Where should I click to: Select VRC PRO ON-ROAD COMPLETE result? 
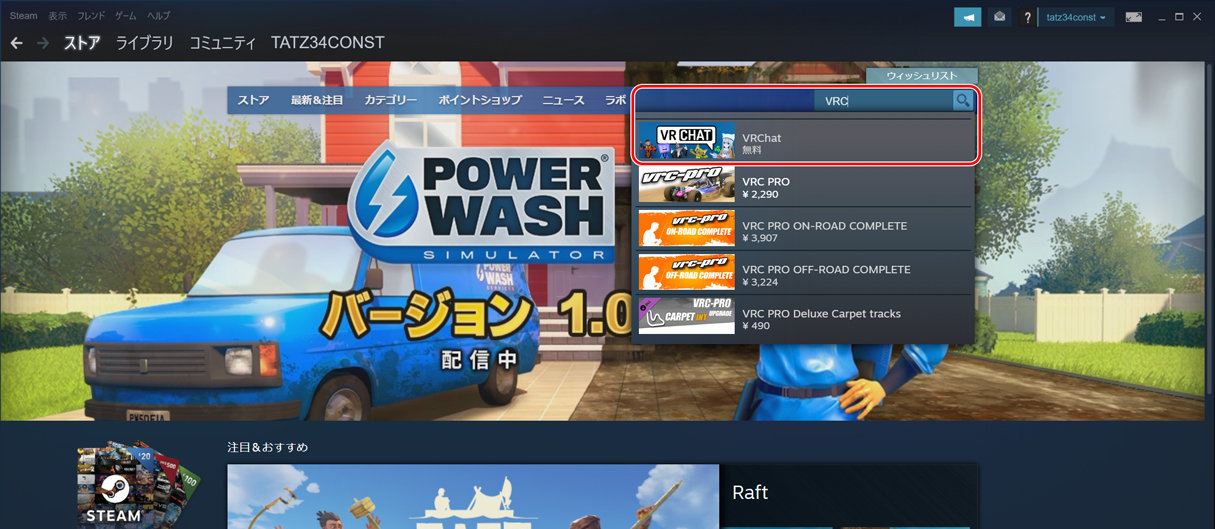804,231
